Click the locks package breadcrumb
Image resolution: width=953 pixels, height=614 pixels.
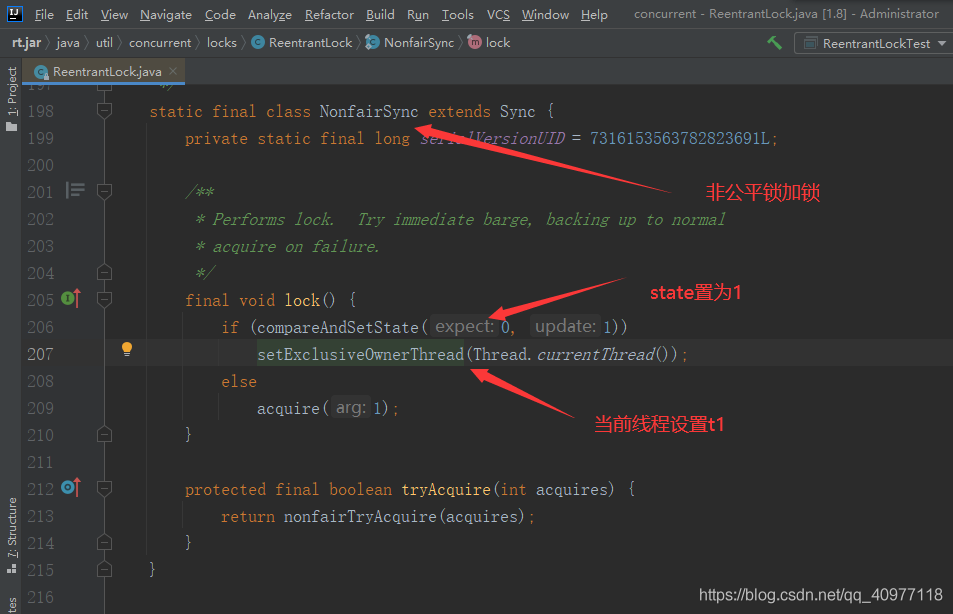221,43
